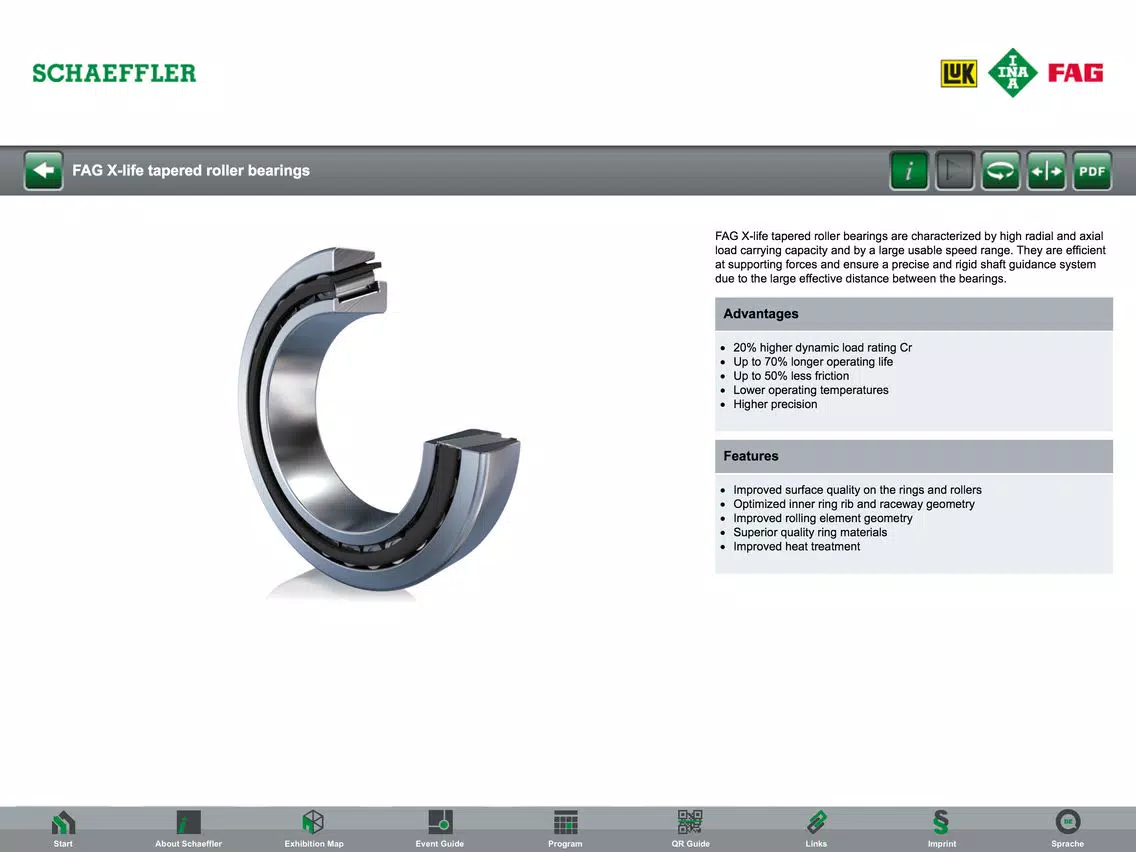Tap the tapered roller bearing image

(379, 420)
